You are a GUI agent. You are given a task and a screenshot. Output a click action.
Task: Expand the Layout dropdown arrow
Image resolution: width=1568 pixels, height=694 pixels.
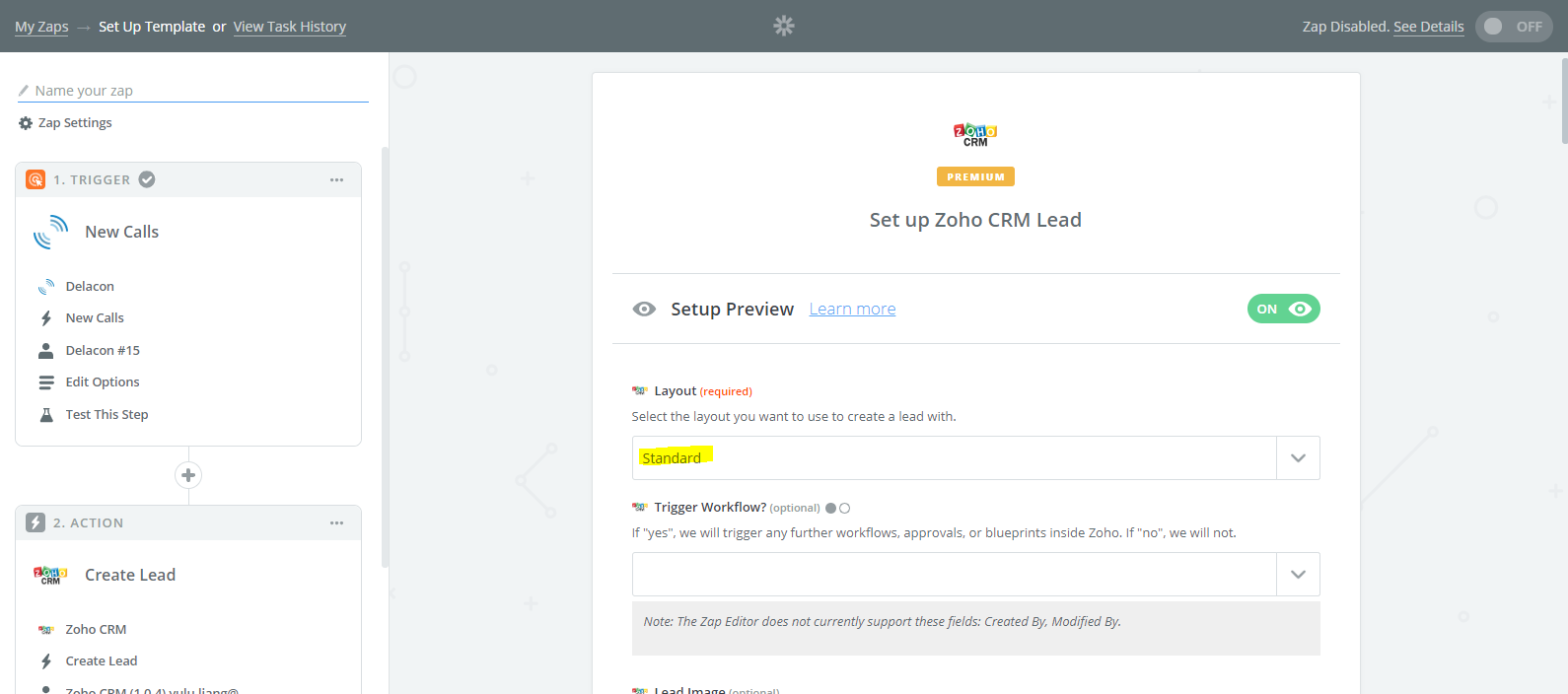click(x=1298, y=458)
